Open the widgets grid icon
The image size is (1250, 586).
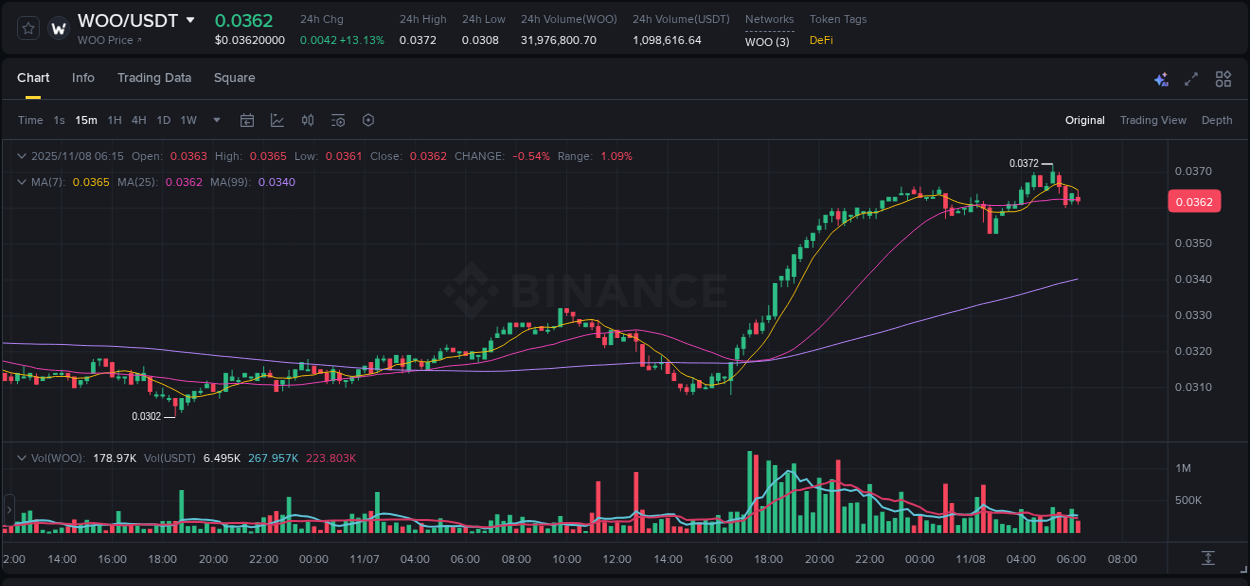pos(1223,79)
